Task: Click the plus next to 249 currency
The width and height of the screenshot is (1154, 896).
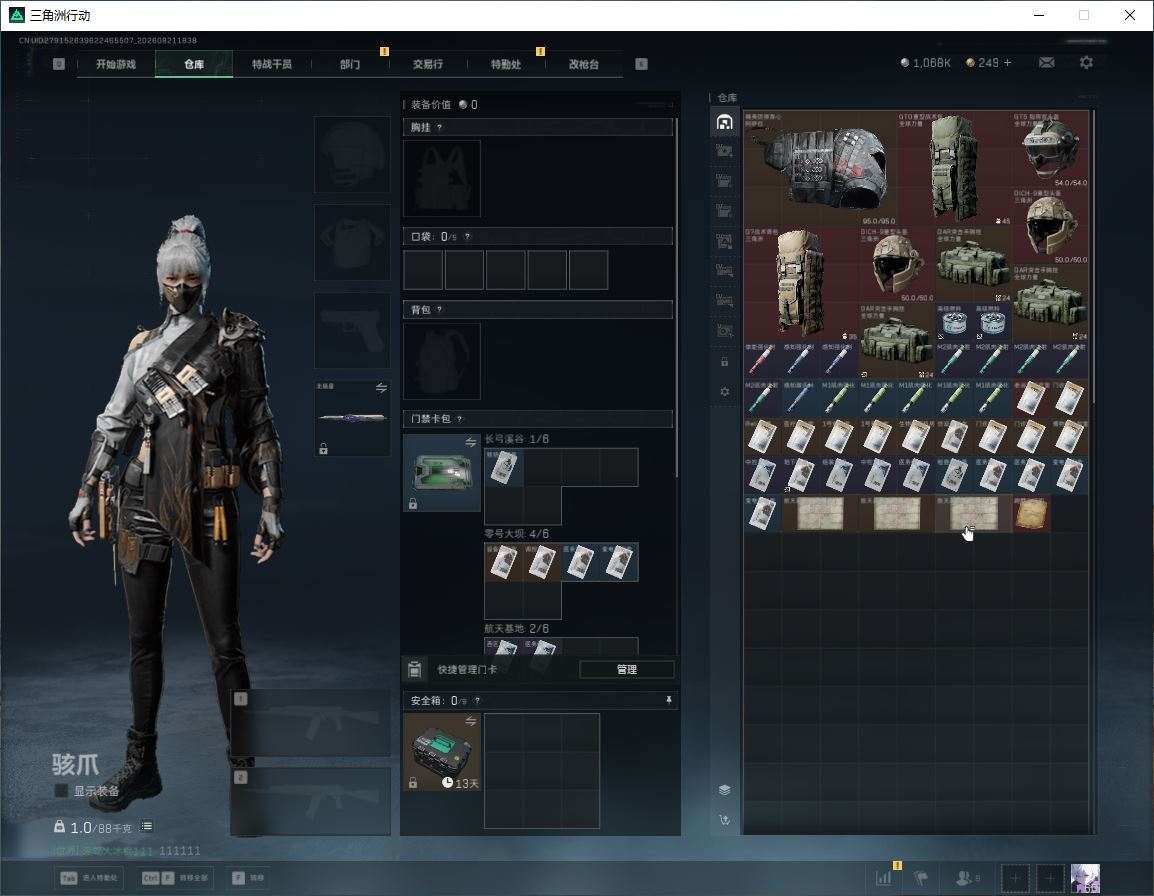Action: (1008, 63)
